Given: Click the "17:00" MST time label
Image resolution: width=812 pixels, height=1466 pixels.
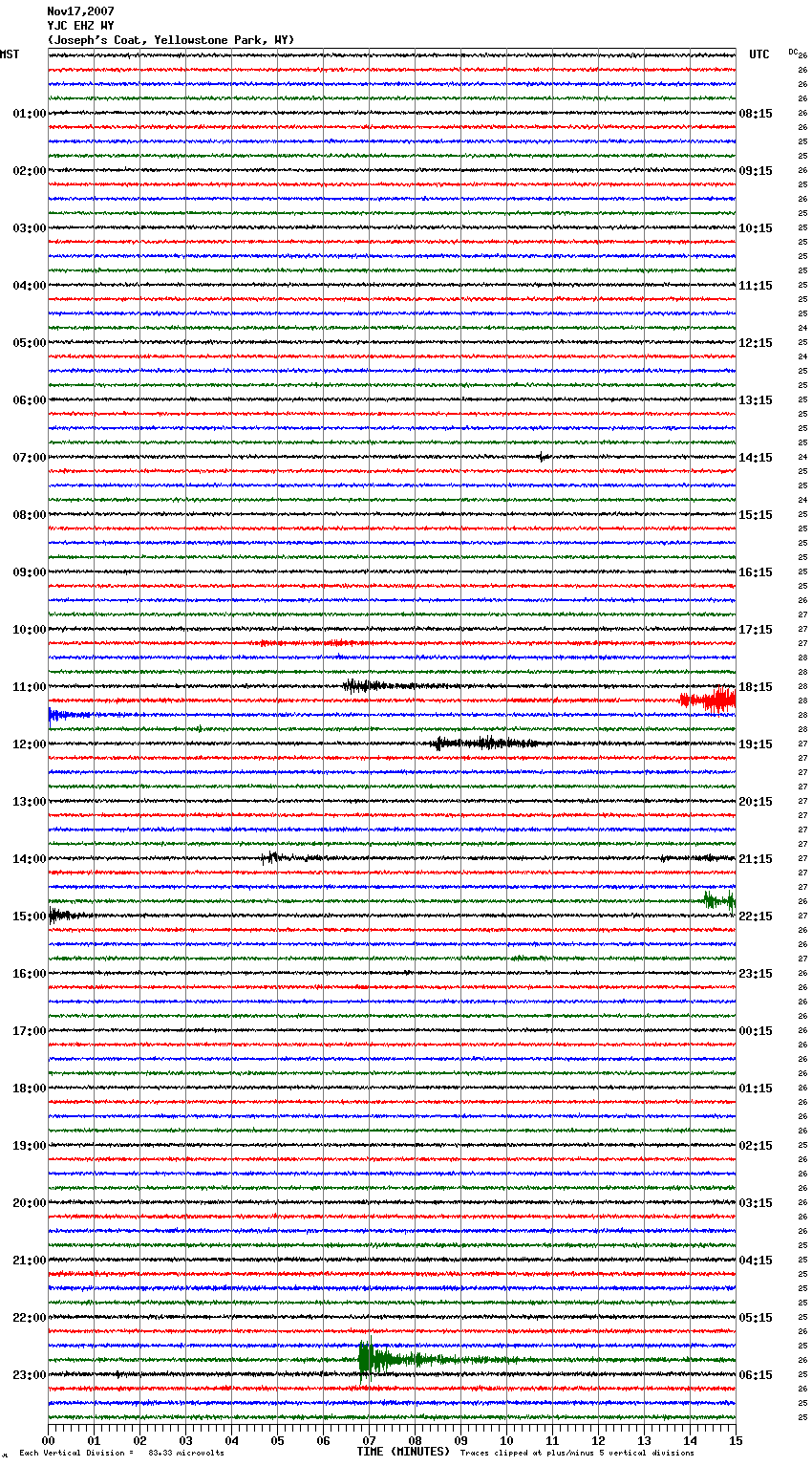Looking at the screenshot, I should coord(29,1031).
